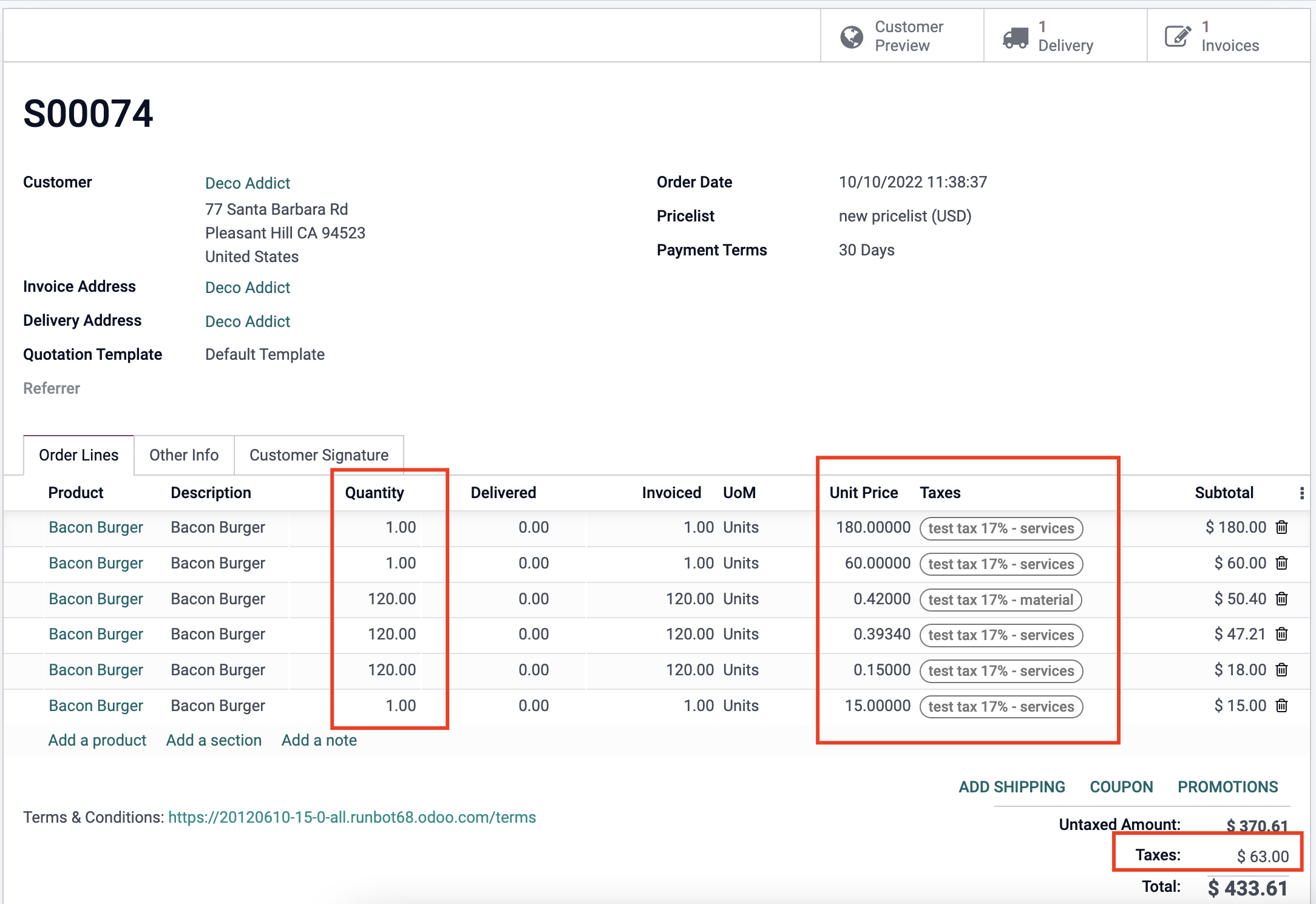Open Bacon Burger product priced 60.00000

pos(96,563)
